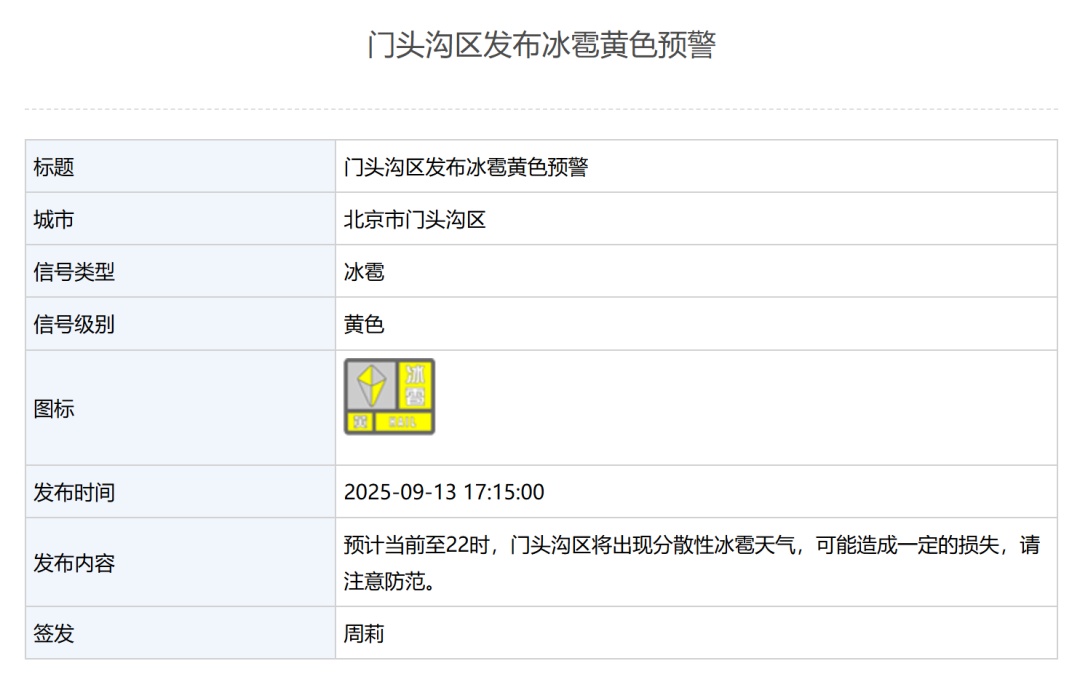Select the 信号类型 row label

(x=74, y=272)
